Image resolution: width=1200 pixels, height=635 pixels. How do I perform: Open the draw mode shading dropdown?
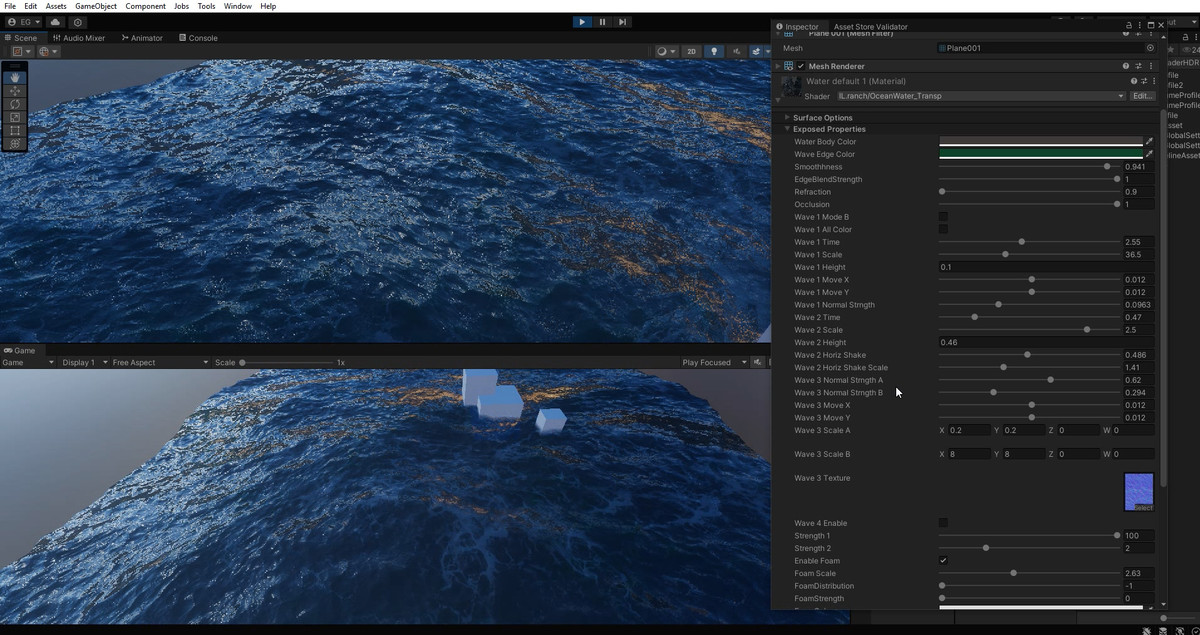tap(666, 51)
